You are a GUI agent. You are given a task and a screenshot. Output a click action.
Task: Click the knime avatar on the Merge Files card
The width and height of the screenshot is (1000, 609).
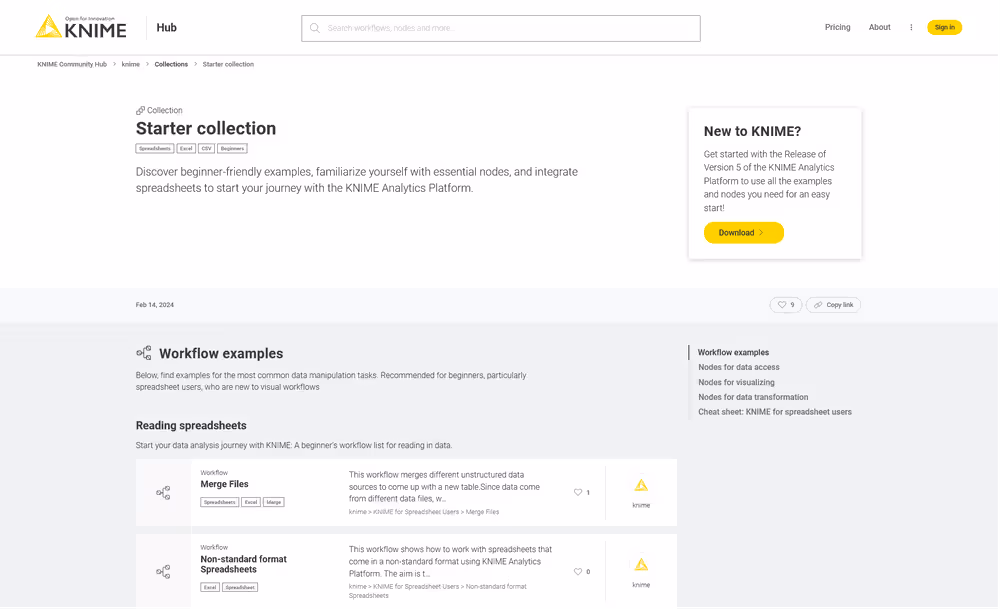tap(640, 487)
